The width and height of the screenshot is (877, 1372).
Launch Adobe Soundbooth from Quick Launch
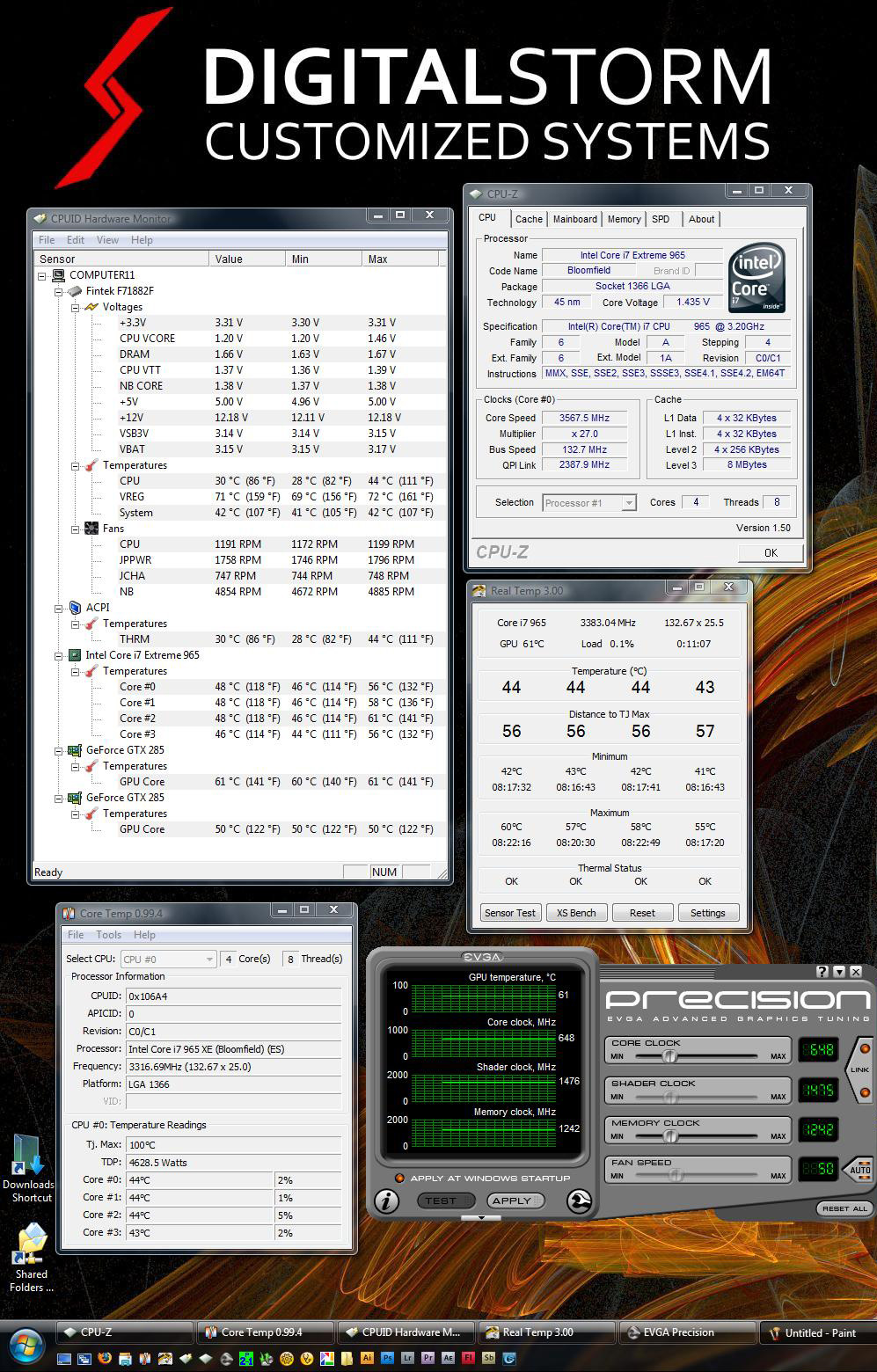click(x=488, y=1358)
